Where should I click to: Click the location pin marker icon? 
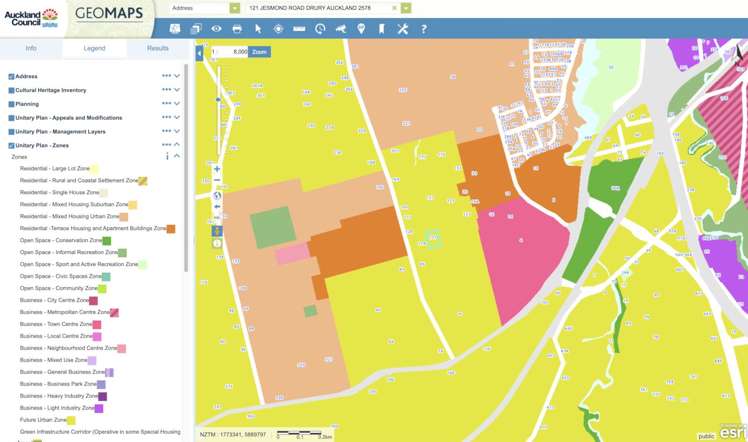[361, 29]
